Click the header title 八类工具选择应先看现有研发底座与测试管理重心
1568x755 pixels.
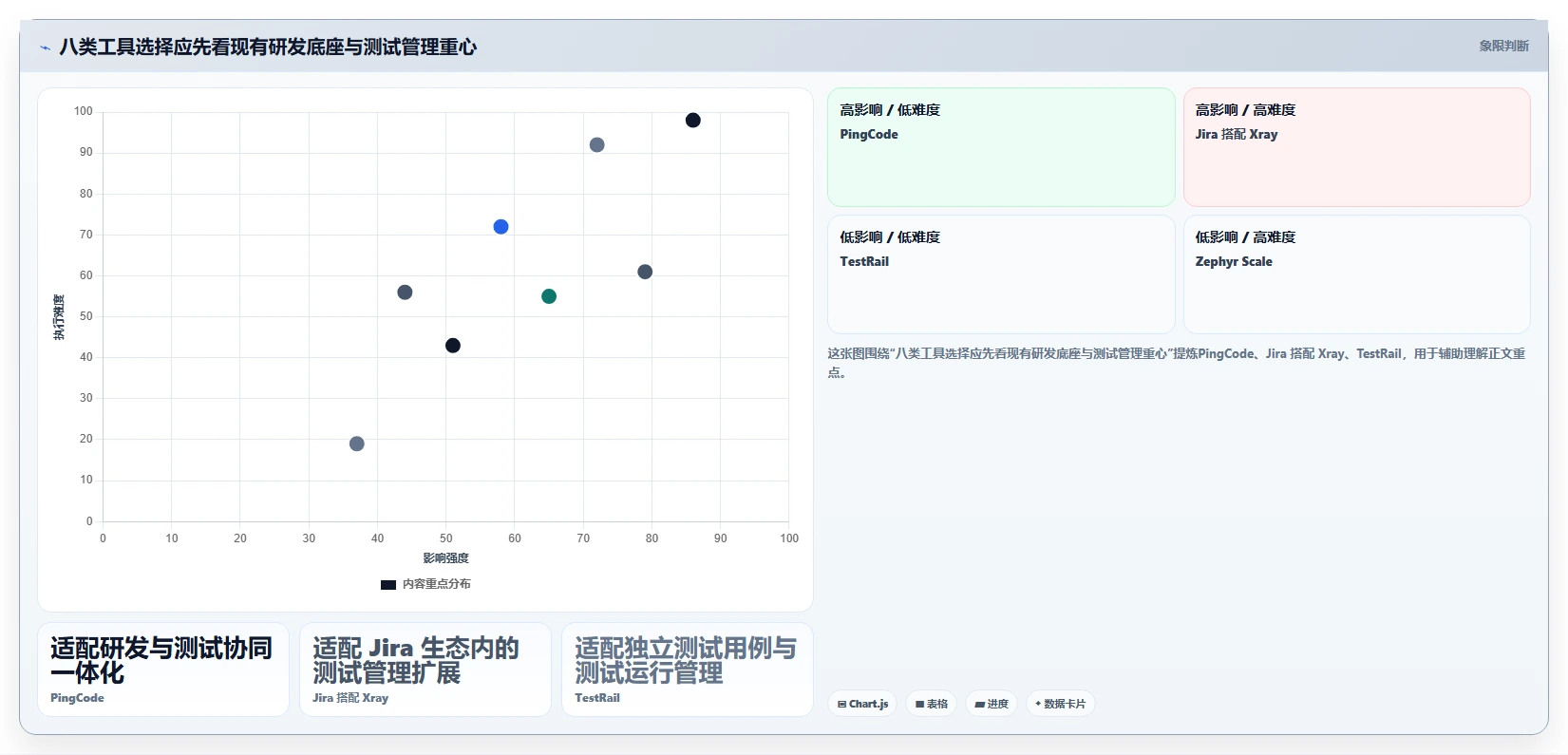tap(268, 47)
